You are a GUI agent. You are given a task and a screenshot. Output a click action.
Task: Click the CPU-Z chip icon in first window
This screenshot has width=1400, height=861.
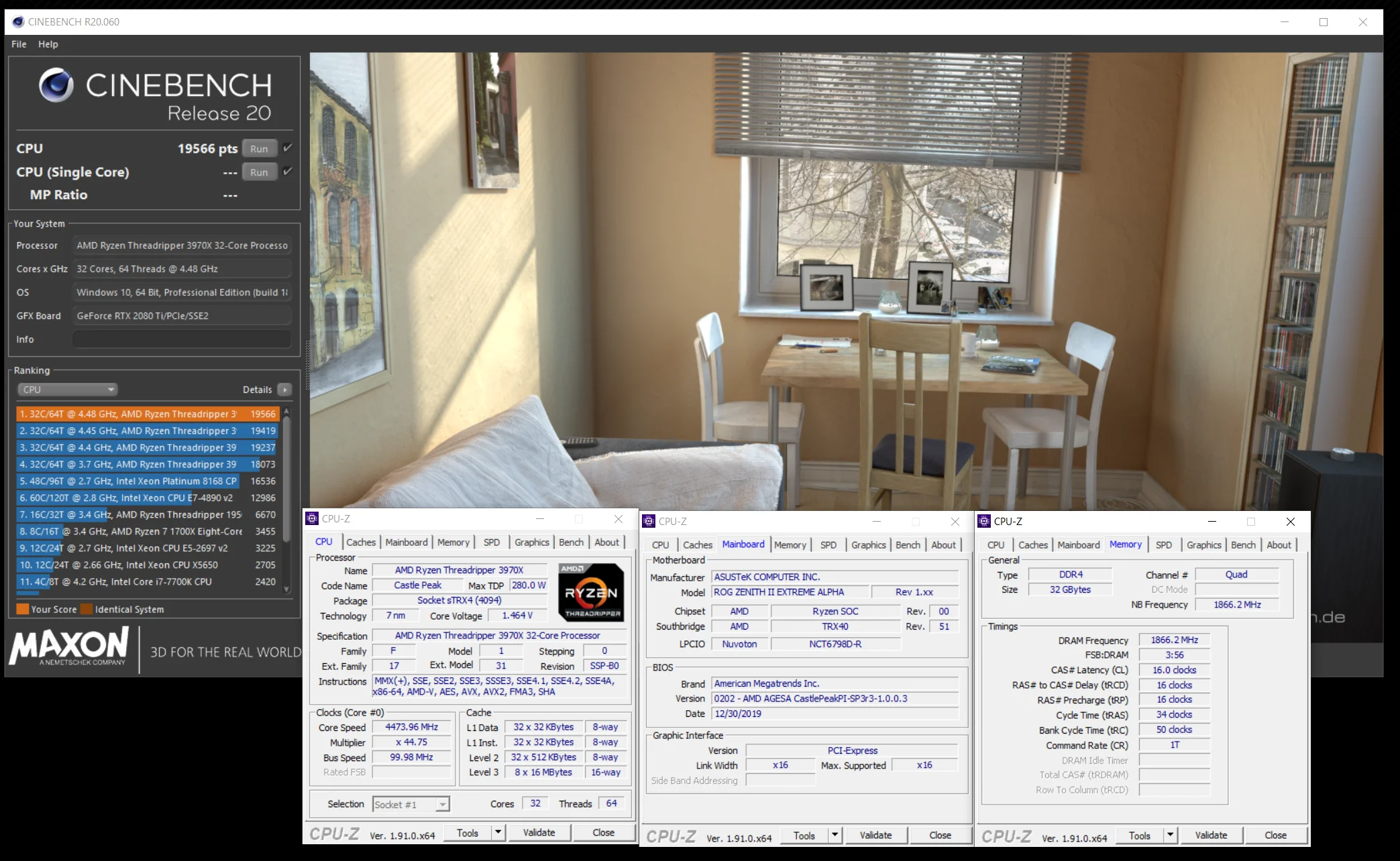pyautogui.click(x=313, y=518)
